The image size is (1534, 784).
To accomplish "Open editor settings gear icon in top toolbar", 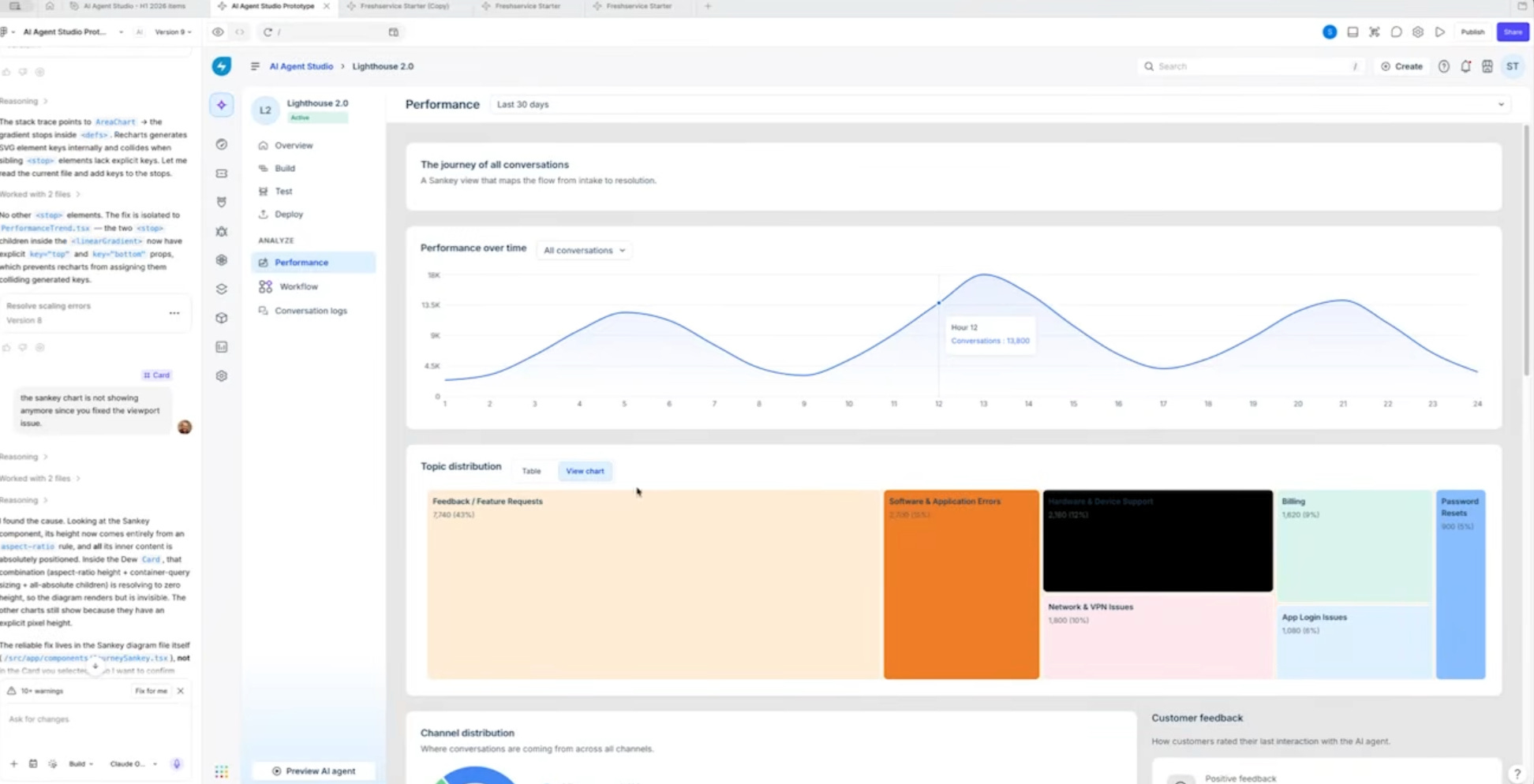I will point(1418,32).
